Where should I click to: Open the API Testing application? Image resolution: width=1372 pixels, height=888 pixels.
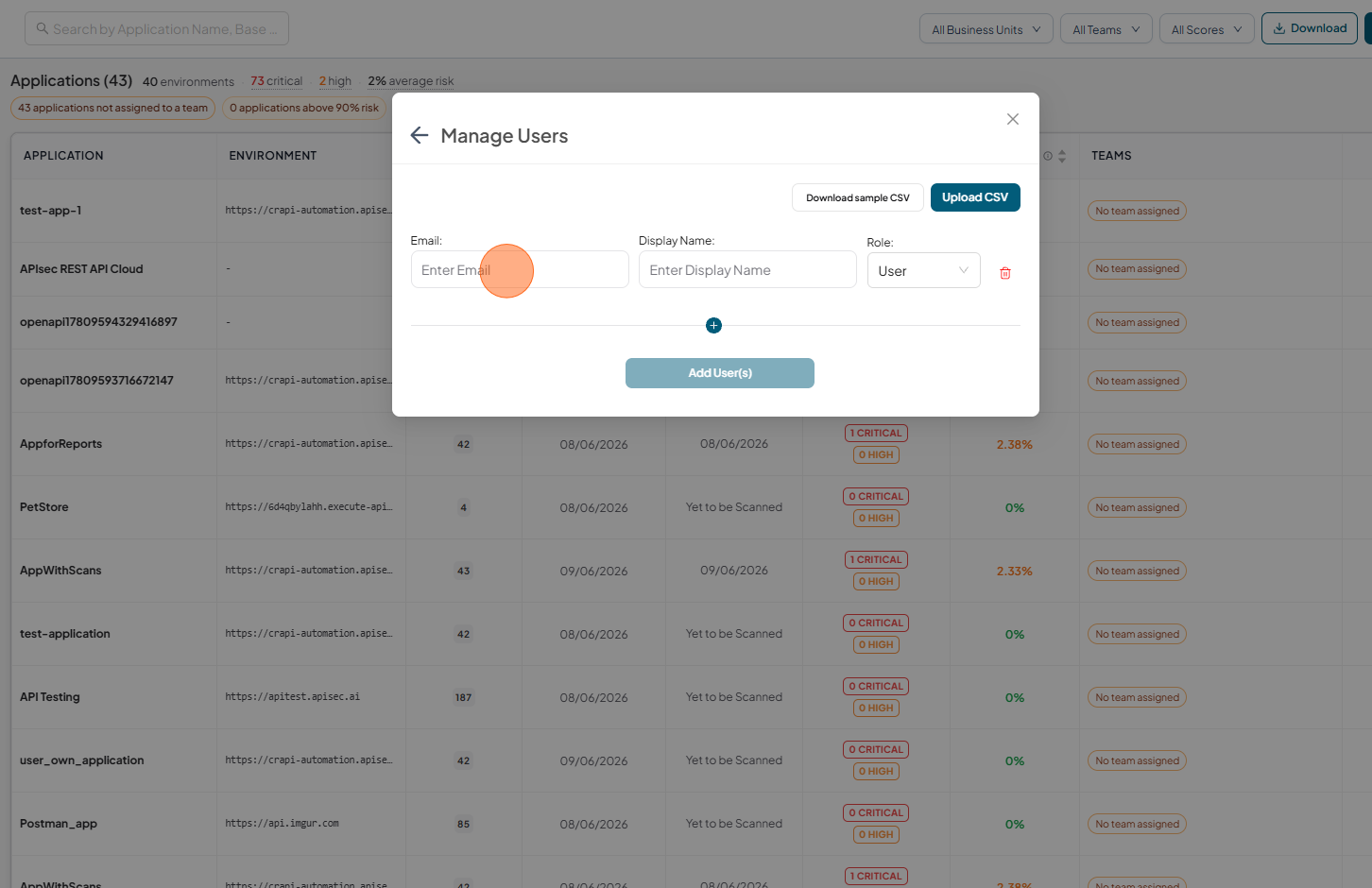[x=50, y=697]
